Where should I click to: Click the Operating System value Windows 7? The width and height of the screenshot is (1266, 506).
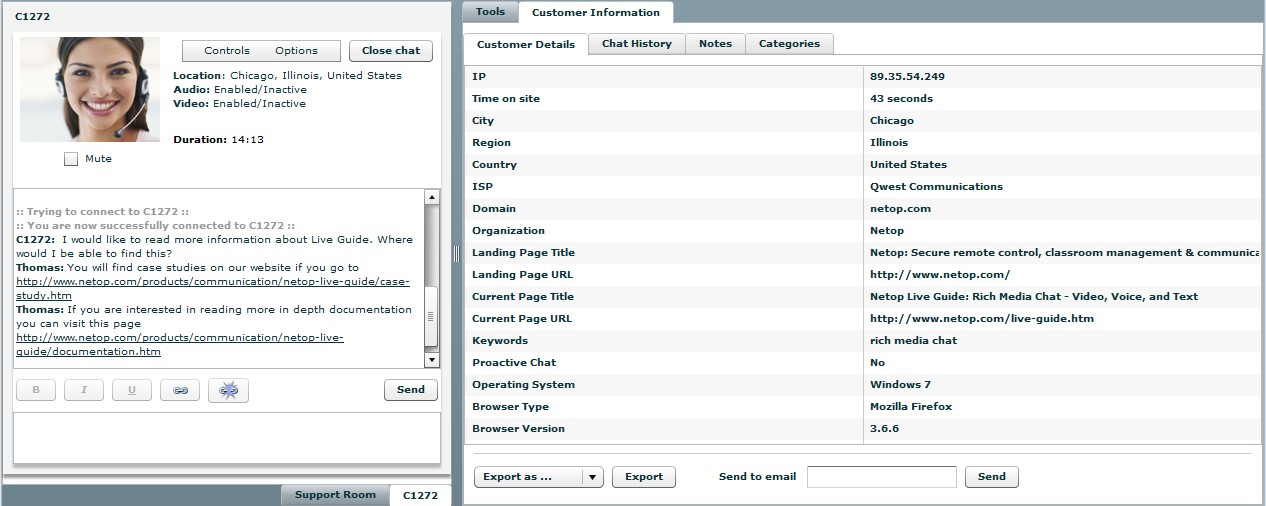[901, 385]
